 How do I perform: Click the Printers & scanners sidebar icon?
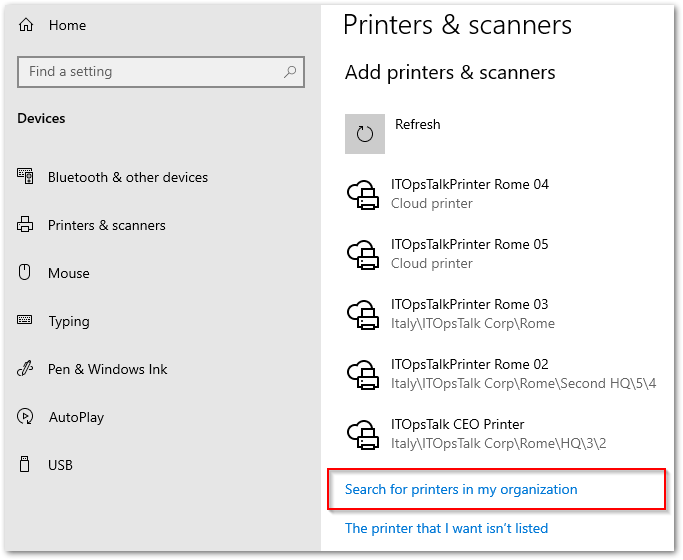[25, 224]
